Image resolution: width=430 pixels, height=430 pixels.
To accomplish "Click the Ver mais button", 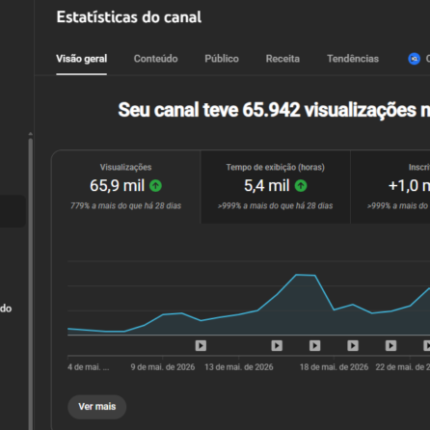I will (97, 407).
